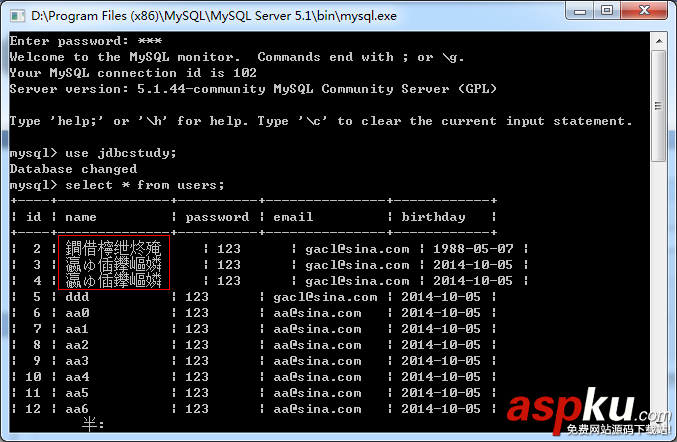This screenshot has height=442, width=677.
Task: Click the garbled name in row id 3
Action: coord(113,265)
